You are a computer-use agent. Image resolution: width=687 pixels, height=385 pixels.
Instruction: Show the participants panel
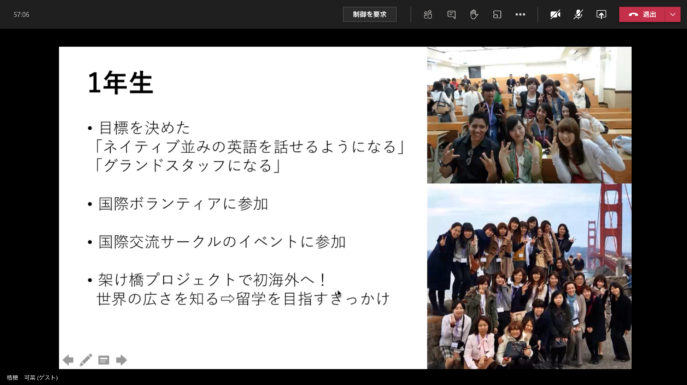pyautogui.click(x=428, y=14)
